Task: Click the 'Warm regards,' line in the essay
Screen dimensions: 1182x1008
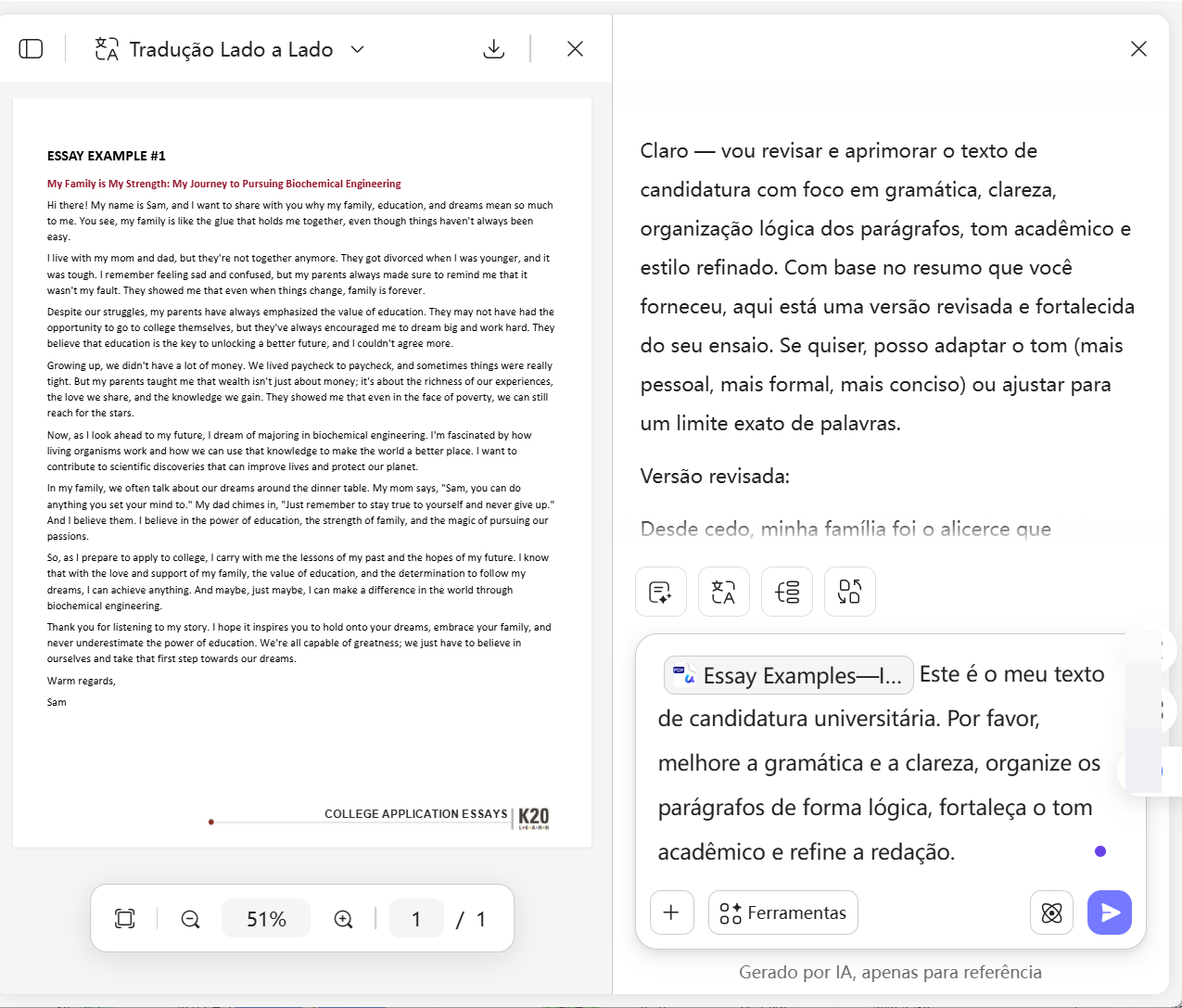Action: tap(82, 681)
